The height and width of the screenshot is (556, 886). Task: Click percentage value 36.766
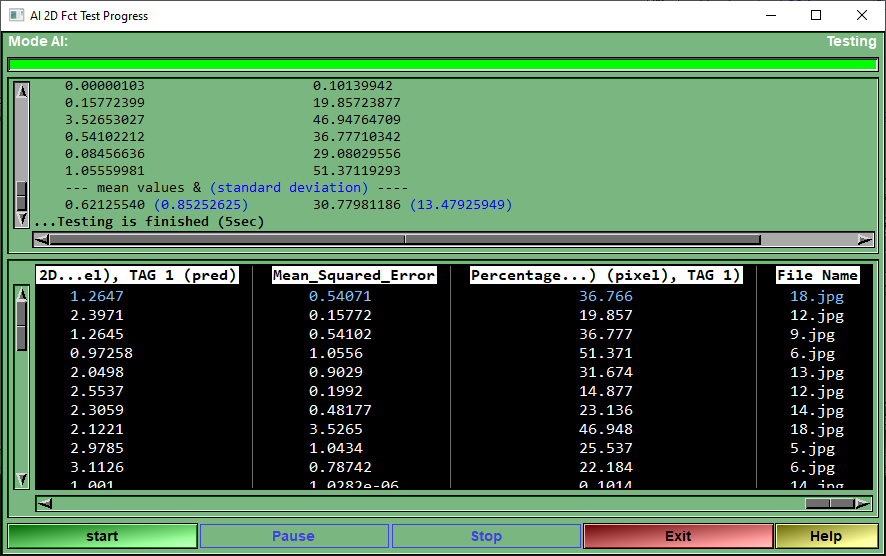pos(606,296)
